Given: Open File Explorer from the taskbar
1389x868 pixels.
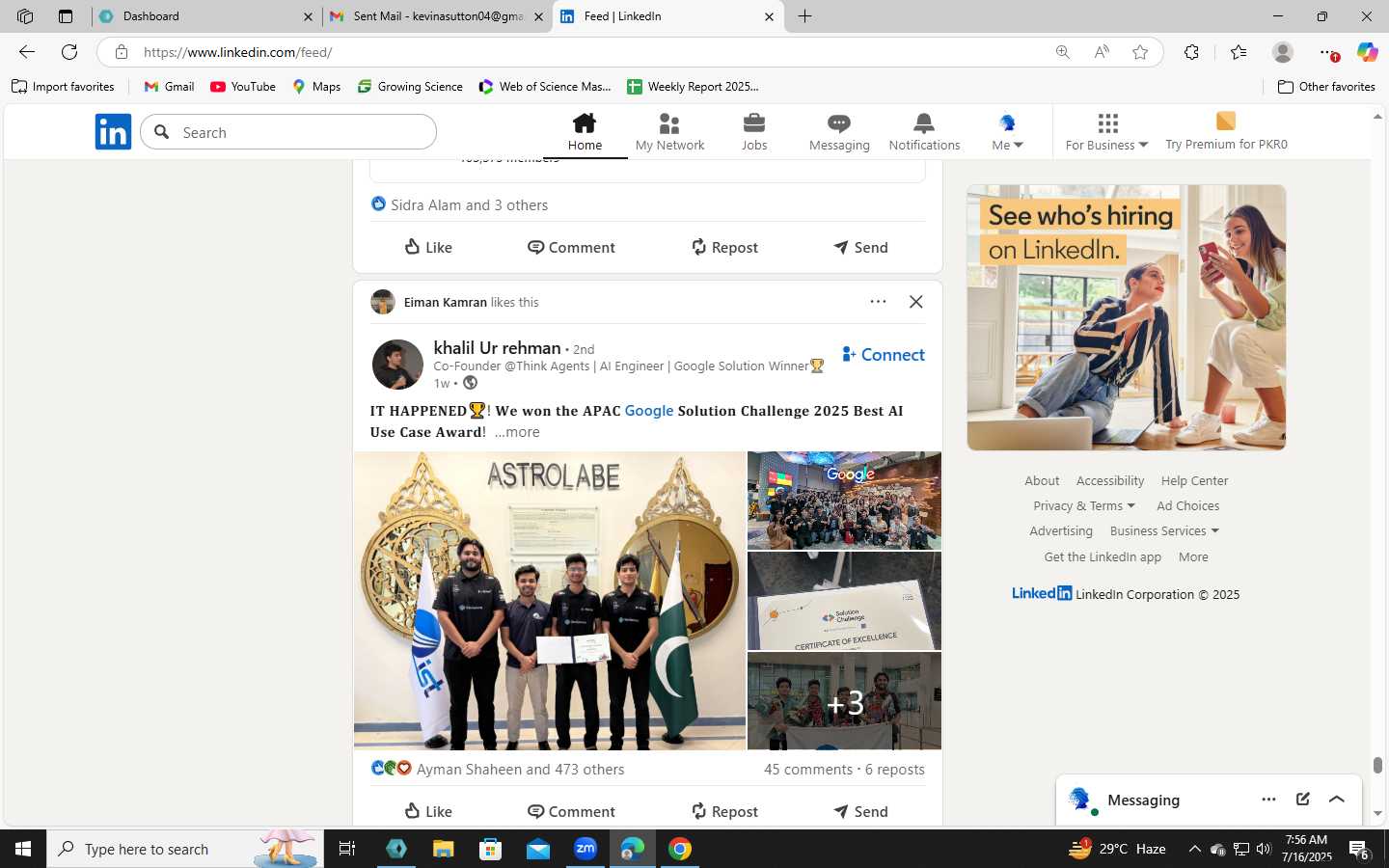Looking at the screenshot, I should point(443,849).
